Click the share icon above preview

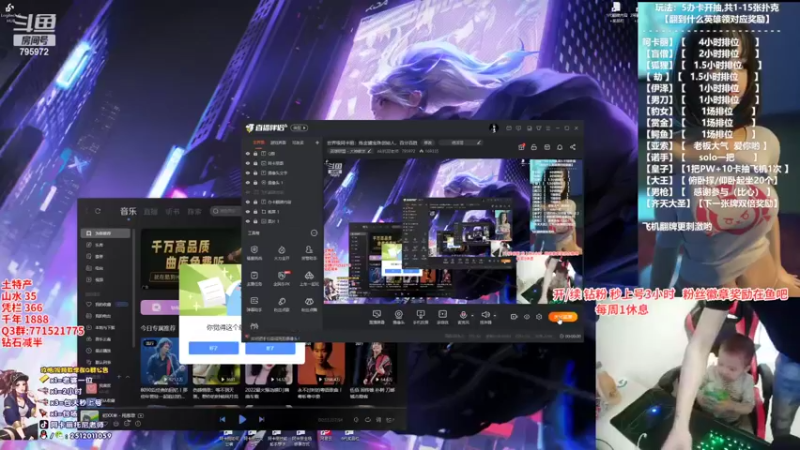point(573,147)
